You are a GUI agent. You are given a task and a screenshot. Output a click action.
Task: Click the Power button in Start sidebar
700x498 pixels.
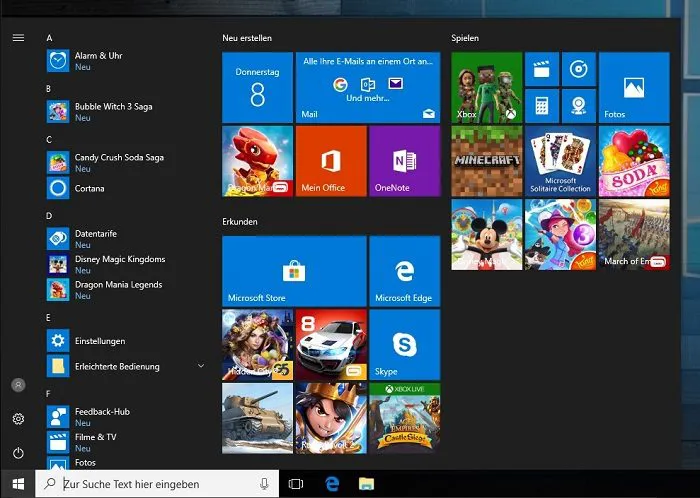(18, 453)
